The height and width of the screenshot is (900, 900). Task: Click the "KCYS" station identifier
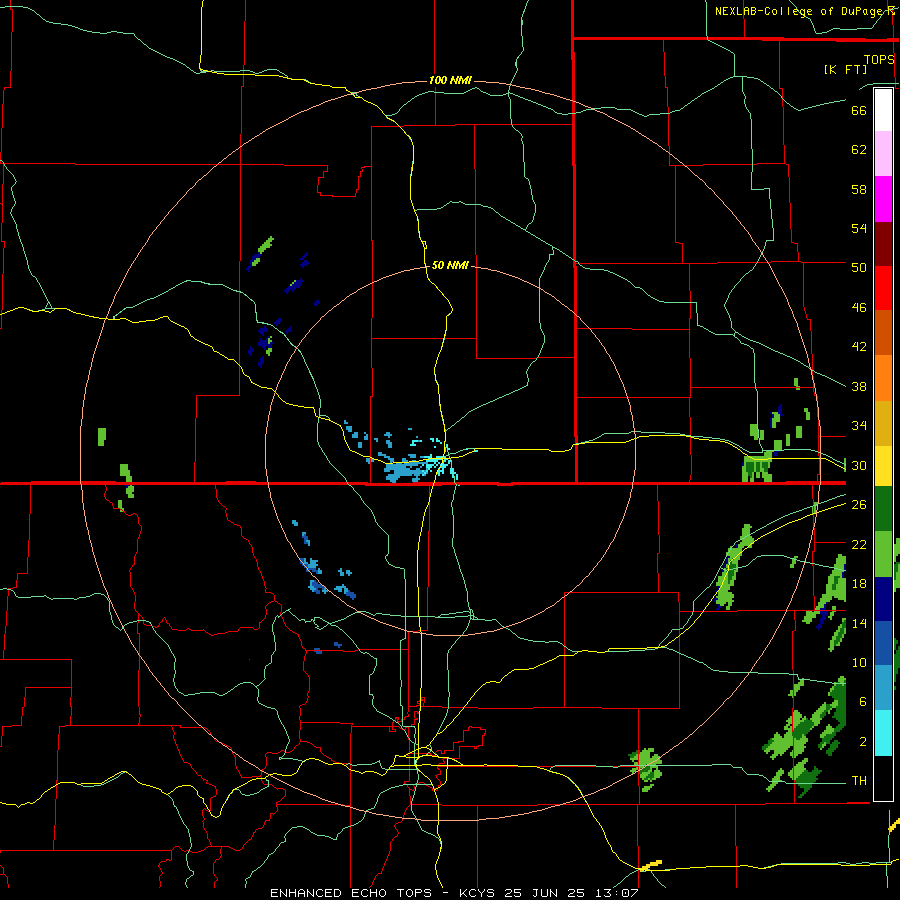coord(479,893)
